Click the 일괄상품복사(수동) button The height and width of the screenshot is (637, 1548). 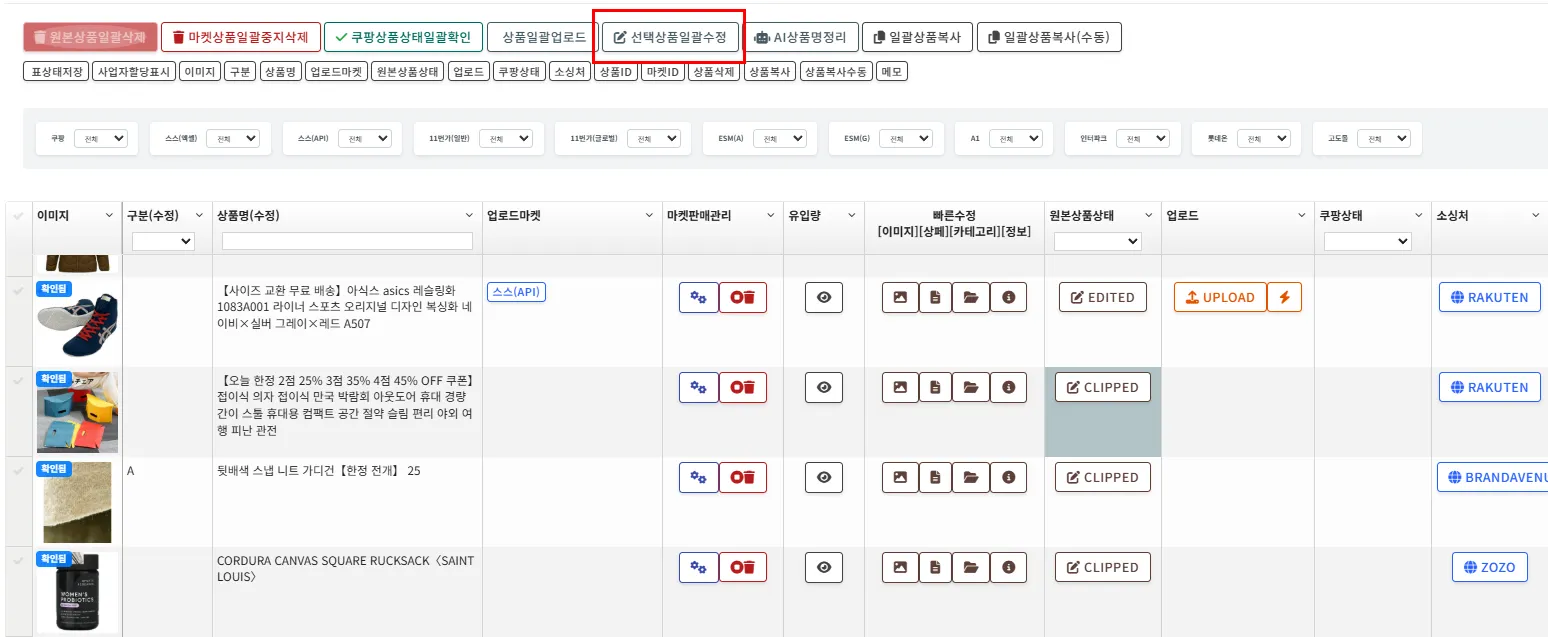[1049, 37]
